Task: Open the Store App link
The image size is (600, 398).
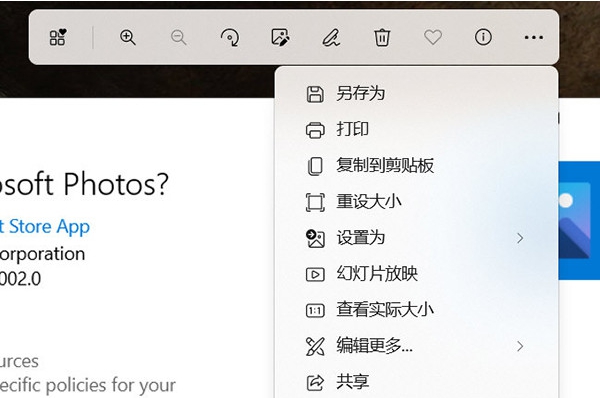Action: 45,227
